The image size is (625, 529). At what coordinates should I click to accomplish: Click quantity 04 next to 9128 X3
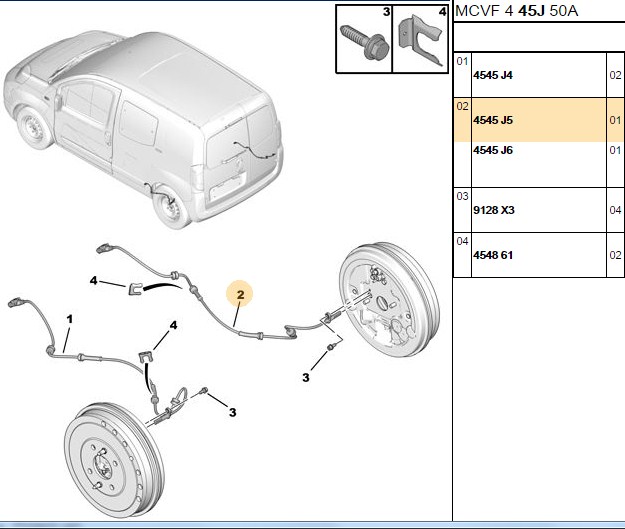coord(615,210)
